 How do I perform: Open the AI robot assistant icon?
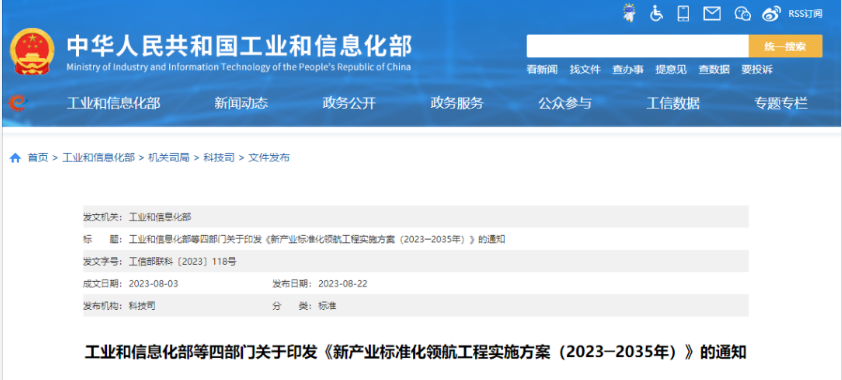pos(628,13)
